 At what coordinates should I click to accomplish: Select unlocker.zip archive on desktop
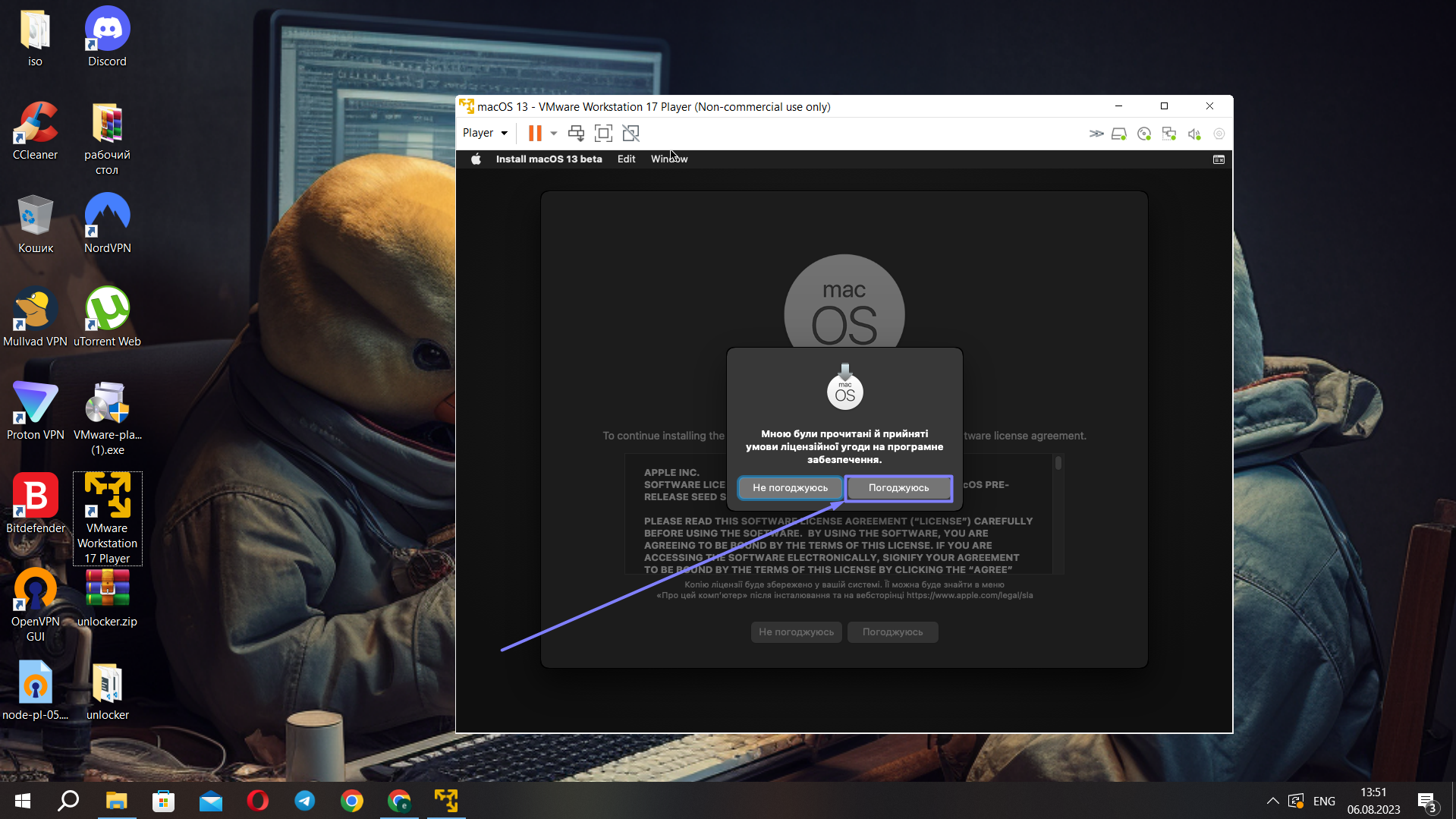click(107, 598)
